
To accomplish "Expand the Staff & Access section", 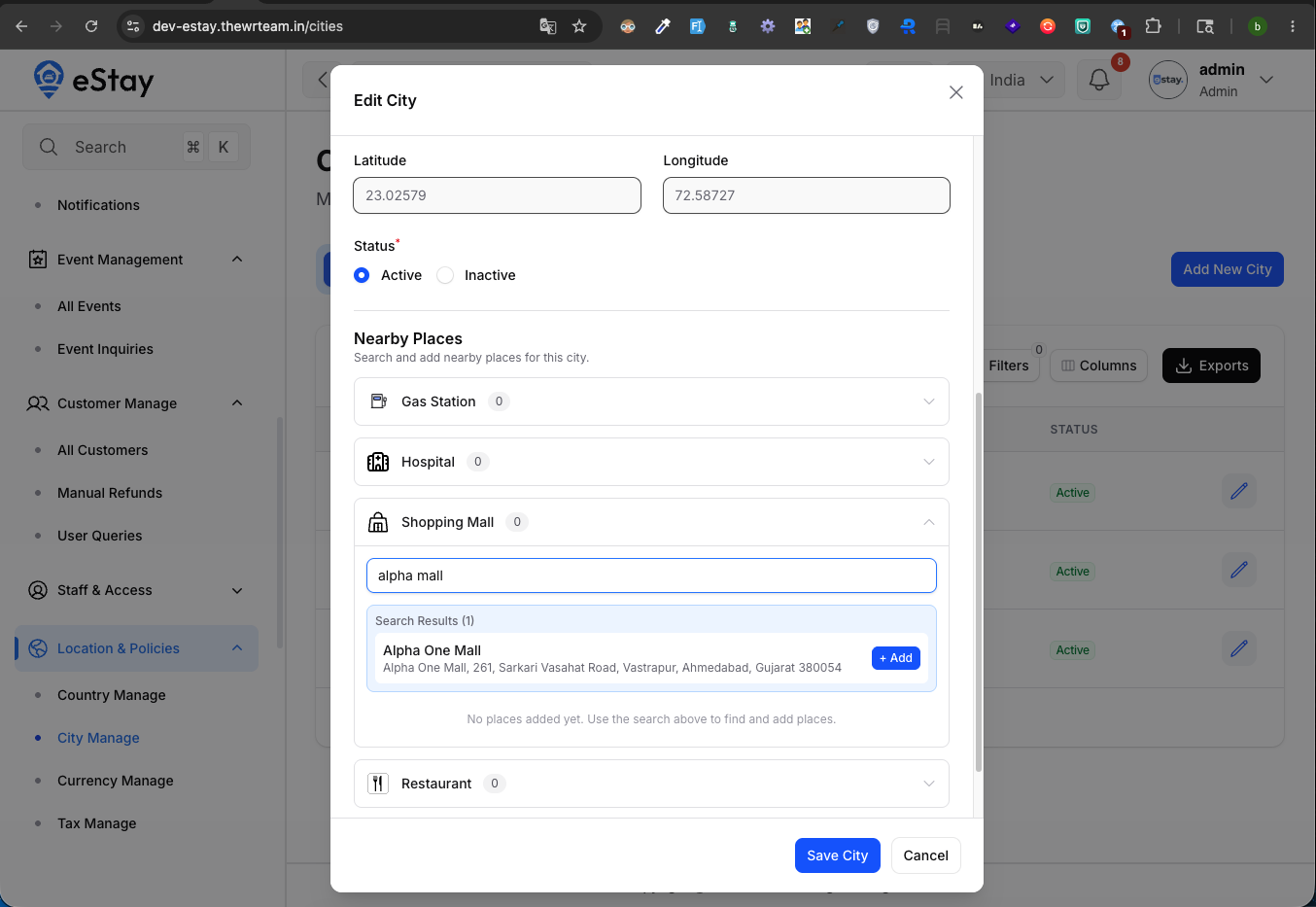I will [x=237, y=590].
